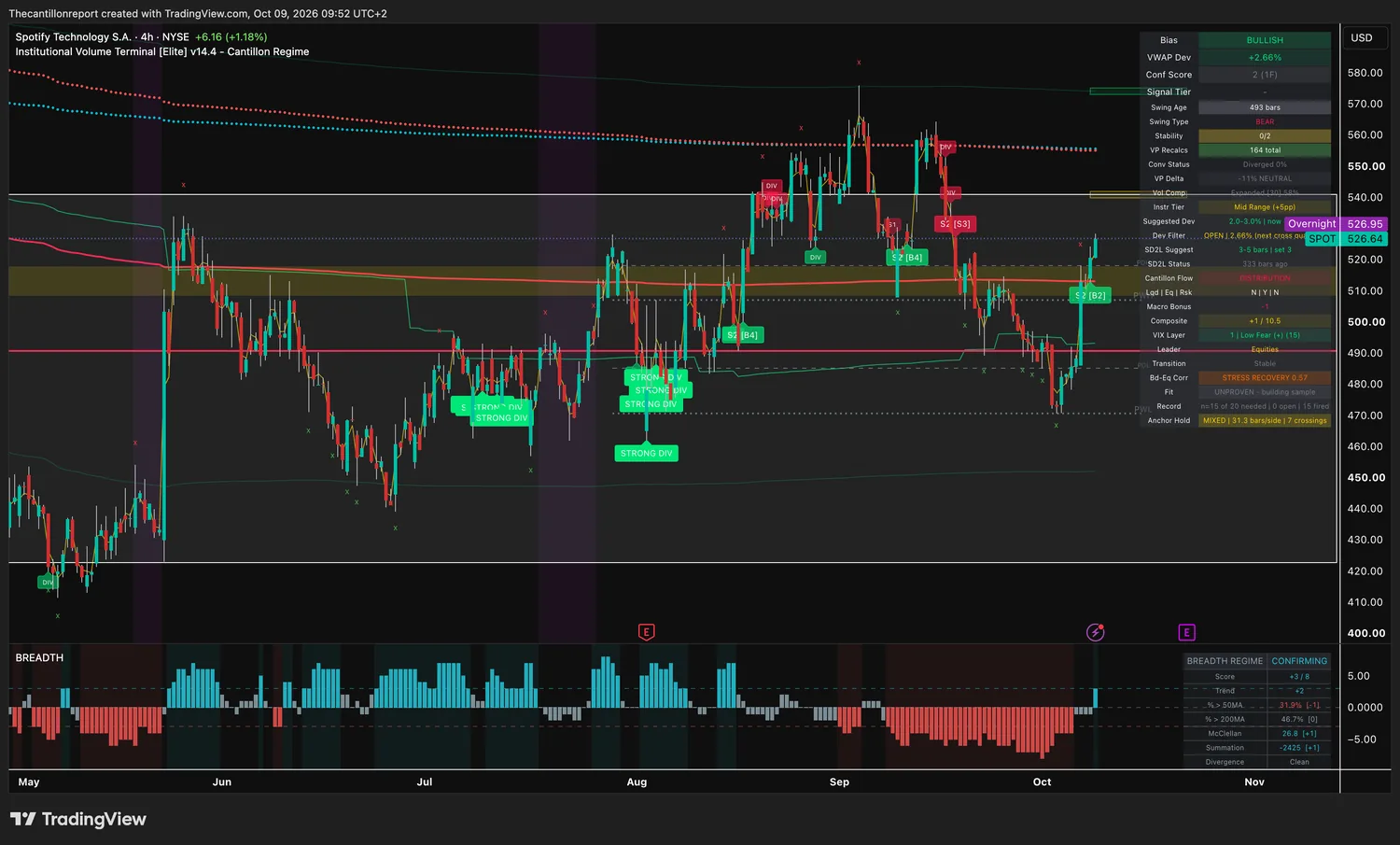
Task: Click the VWAP Dev value +2.66%
Action: click(x=1265, y=58)
